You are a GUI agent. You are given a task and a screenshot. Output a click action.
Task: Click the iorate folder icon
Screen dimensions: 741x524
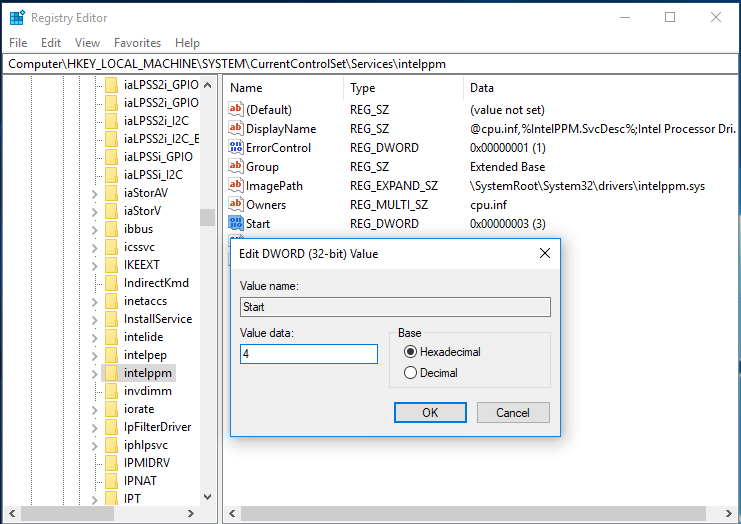pyautogui.click(x=112, y=409)
